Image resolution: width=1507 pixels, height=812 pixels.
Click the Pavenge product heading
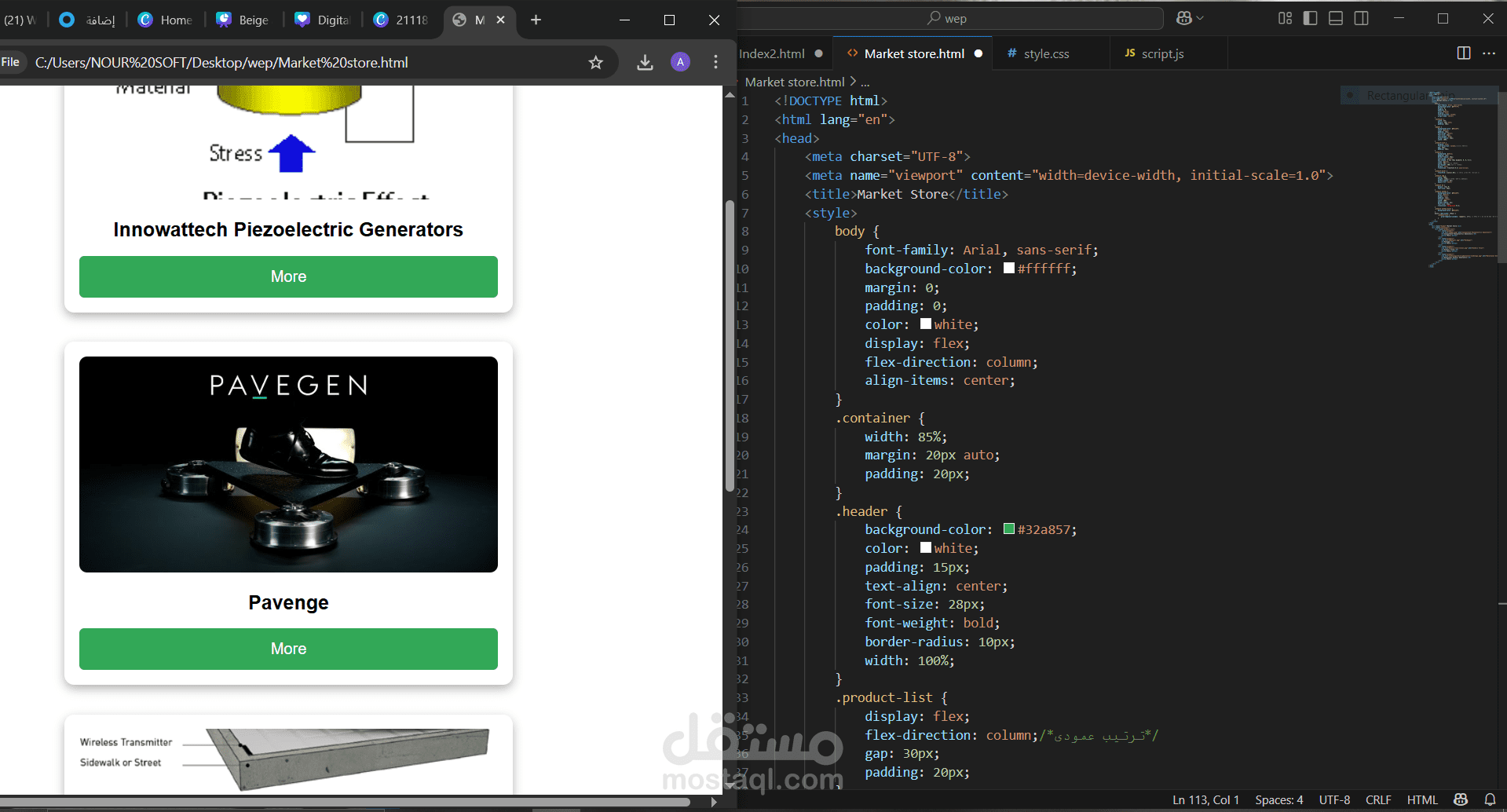[x=288, y=602]
